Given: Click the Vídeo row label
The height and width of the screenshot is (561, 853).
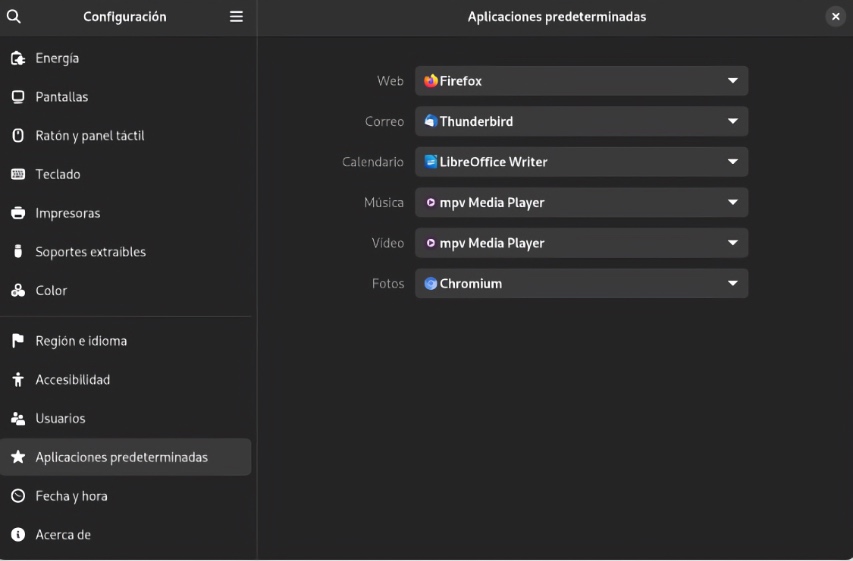Looking at the screenshot, I should coord(387,243).
